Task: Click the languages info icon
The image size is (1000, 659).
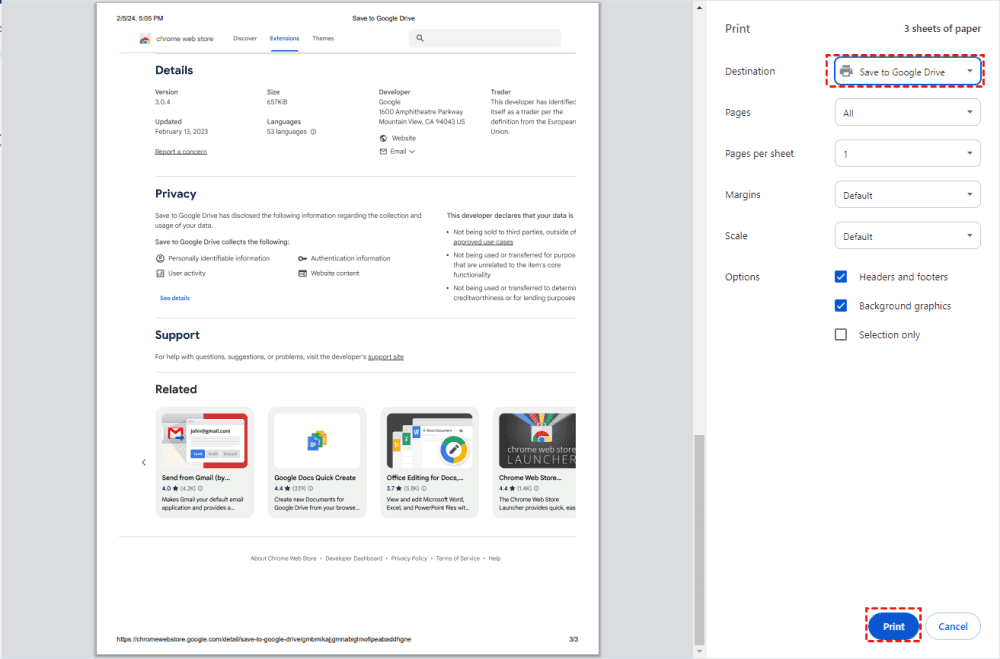Action: click(x=313, y=132)
